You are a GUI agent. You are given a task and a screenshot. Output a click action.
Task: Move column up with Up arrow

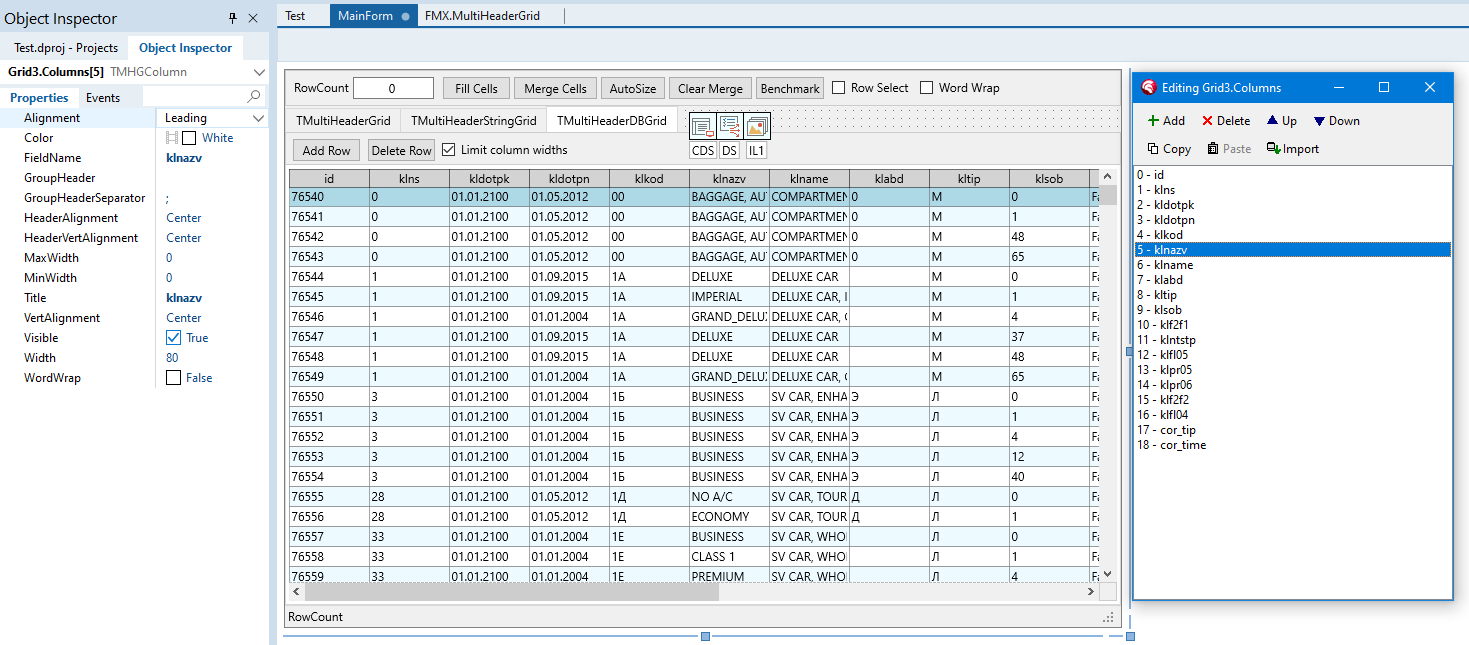point(1272,121)
